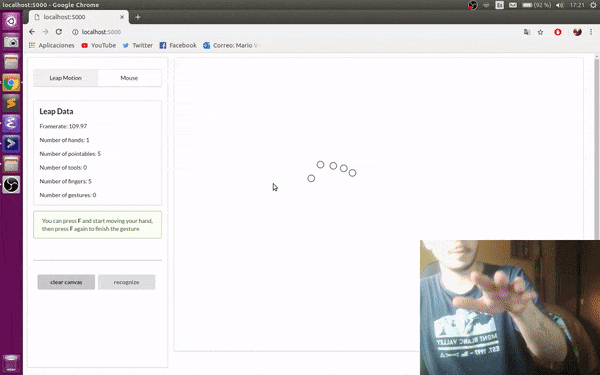Open Ubuntu Dash search in launcher

click(11, 21)
